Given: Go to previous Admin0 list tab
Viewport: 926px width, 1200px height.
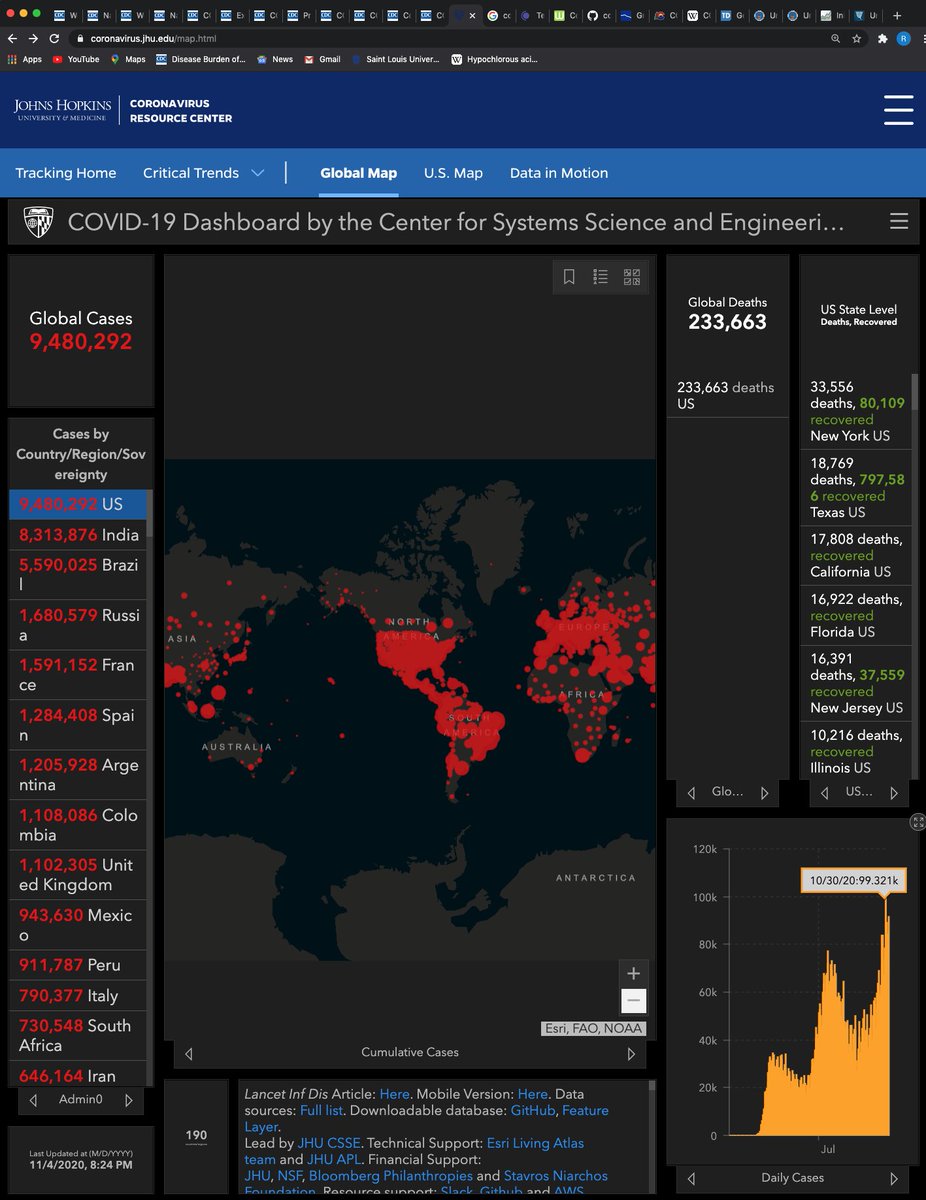Looking at the screenshot, I should click(x=33, y=1100).
